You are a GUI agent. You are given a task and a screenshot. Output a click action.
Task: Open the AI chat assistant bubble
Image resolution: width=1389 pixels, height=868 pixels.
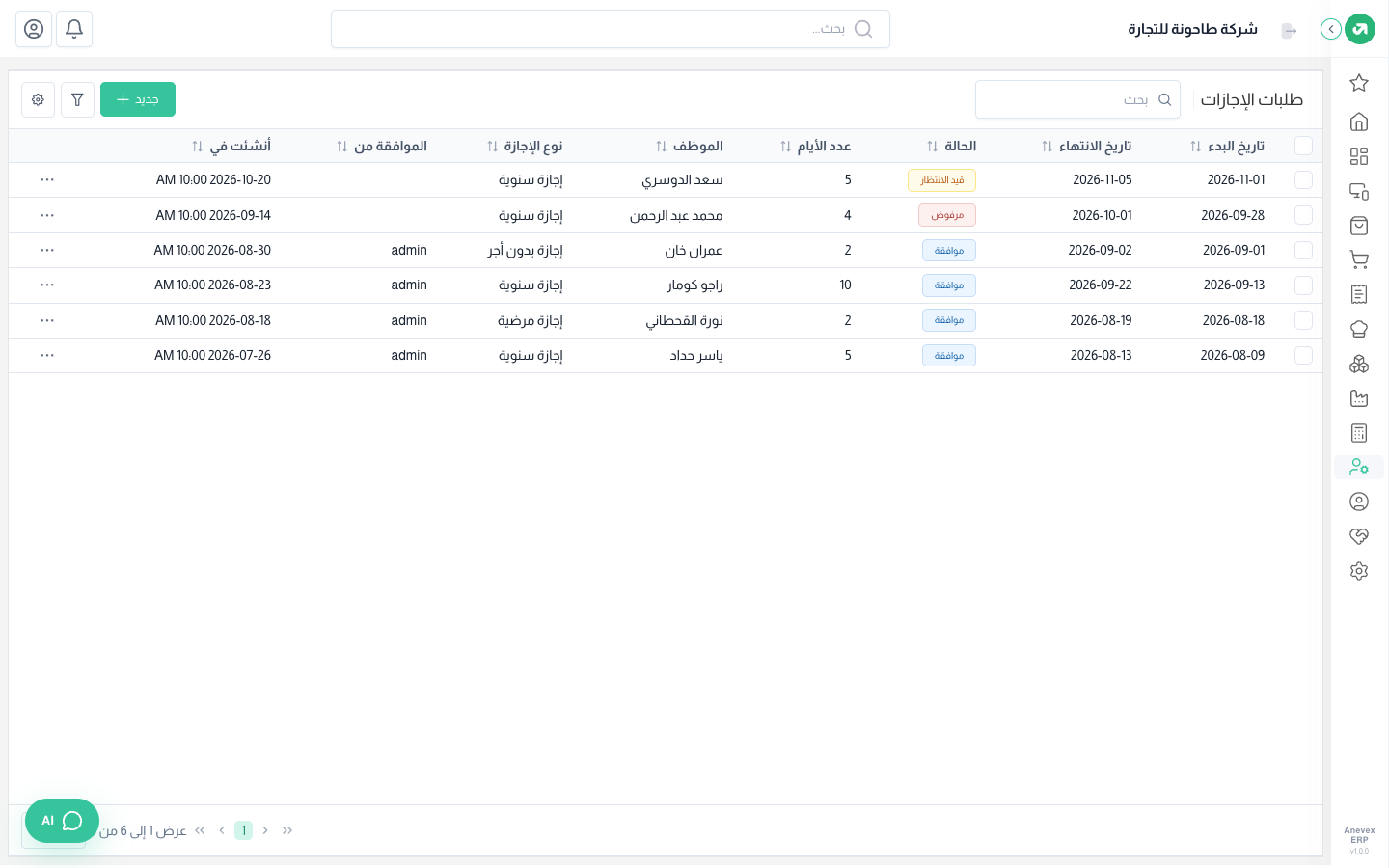[x=62, y=821]
